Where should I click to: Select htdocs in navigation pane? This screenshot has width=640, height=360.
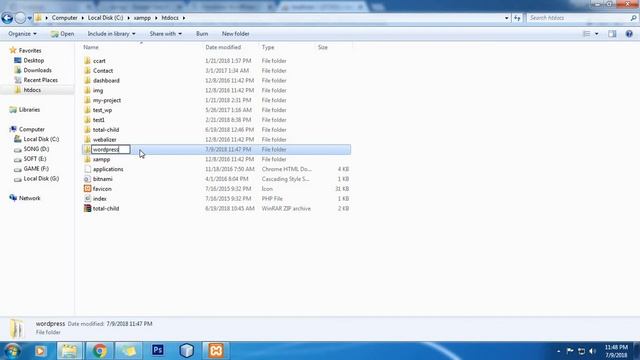32,90
